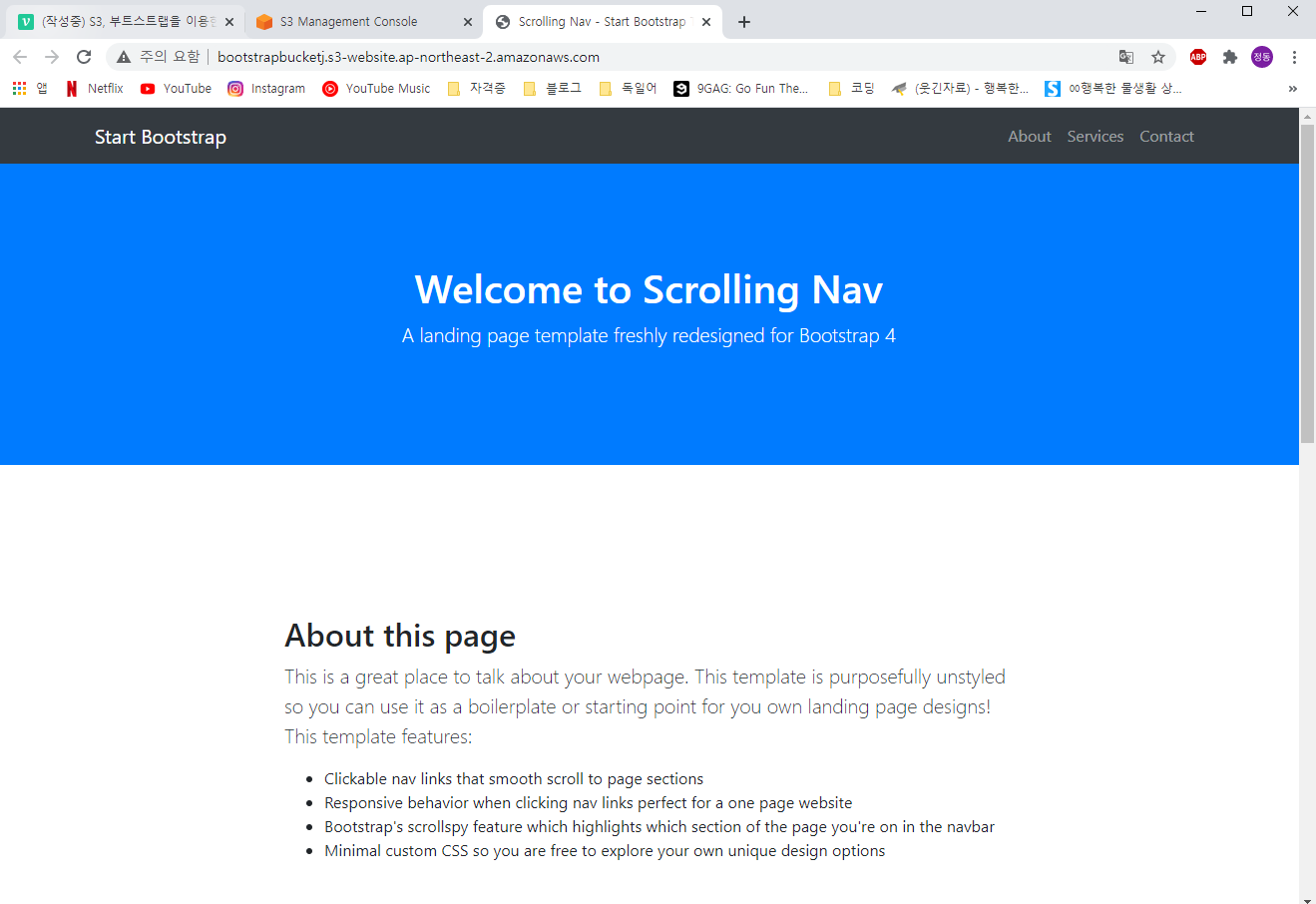
Task: Close the (작성중) S3 tab
Action: 229,22
